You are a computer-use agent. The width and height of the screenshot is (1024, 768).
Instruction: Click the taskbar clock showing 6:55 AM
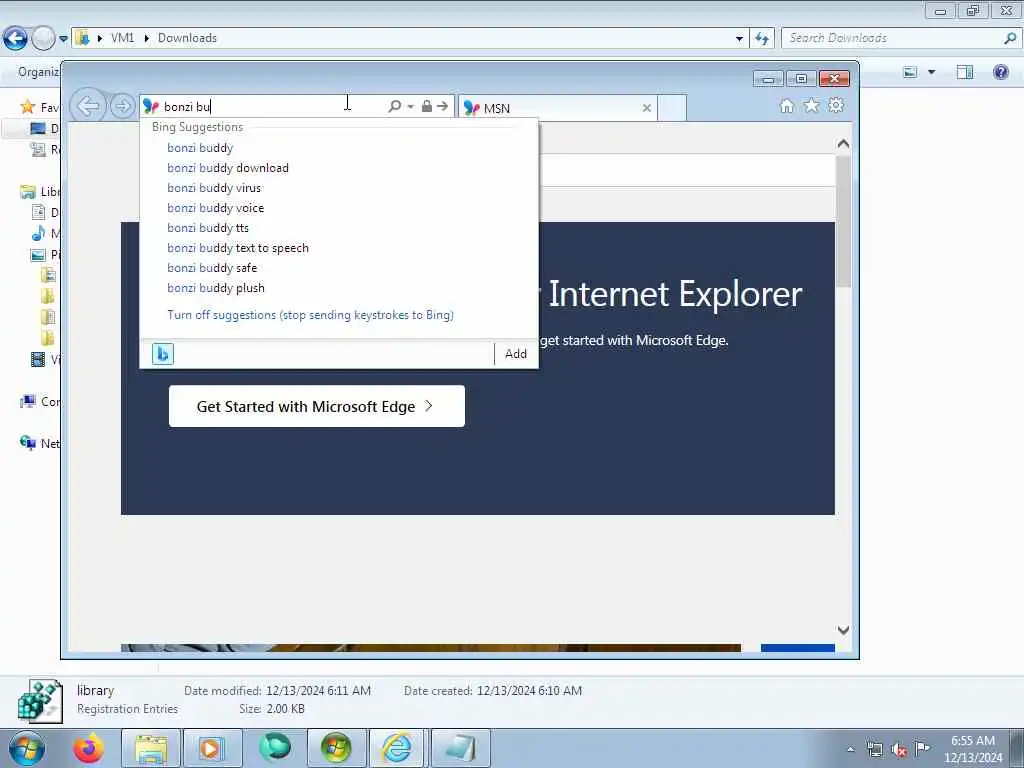972,749
